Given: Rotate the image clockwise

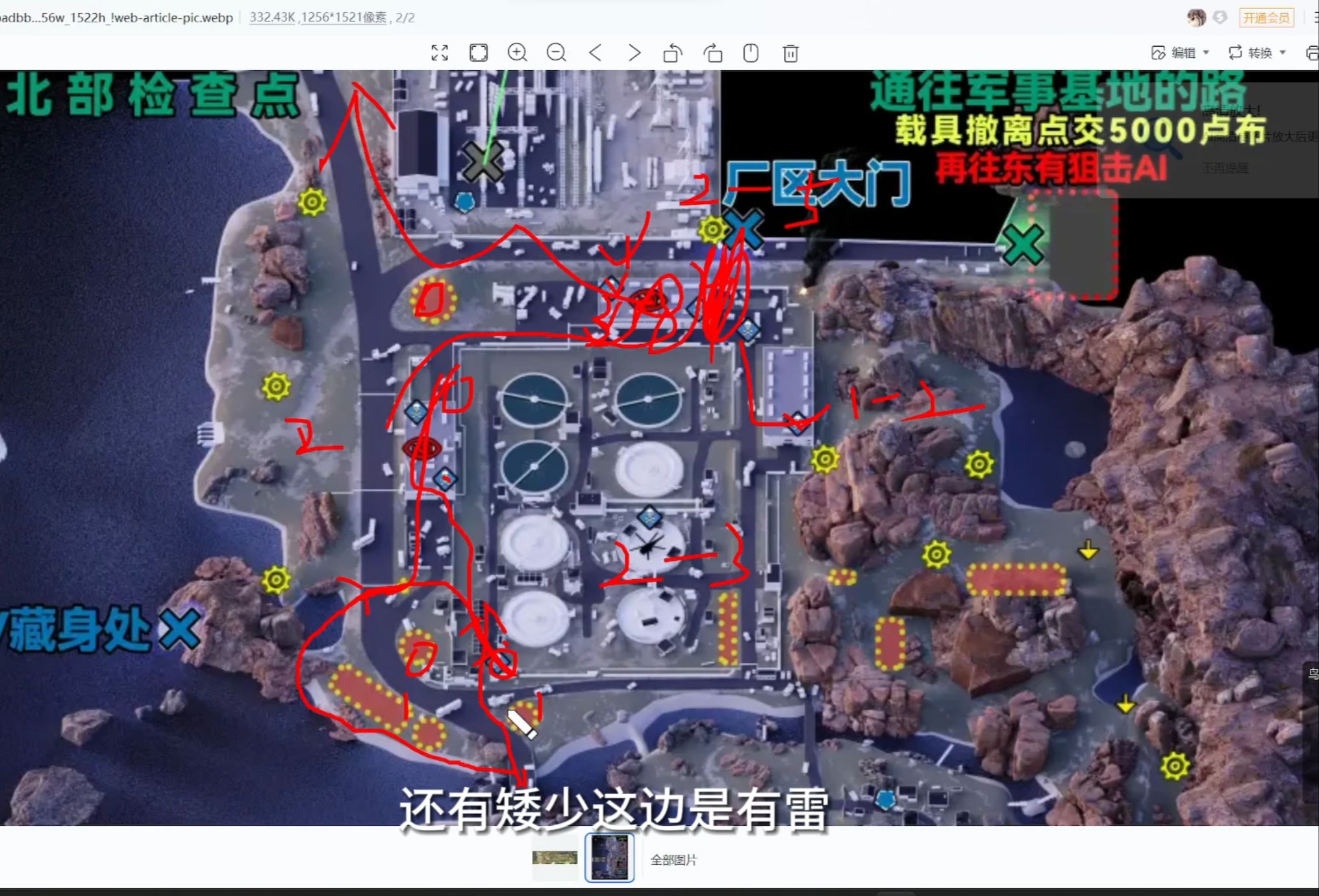Looking at the screenshot, I should coord(712,53).
